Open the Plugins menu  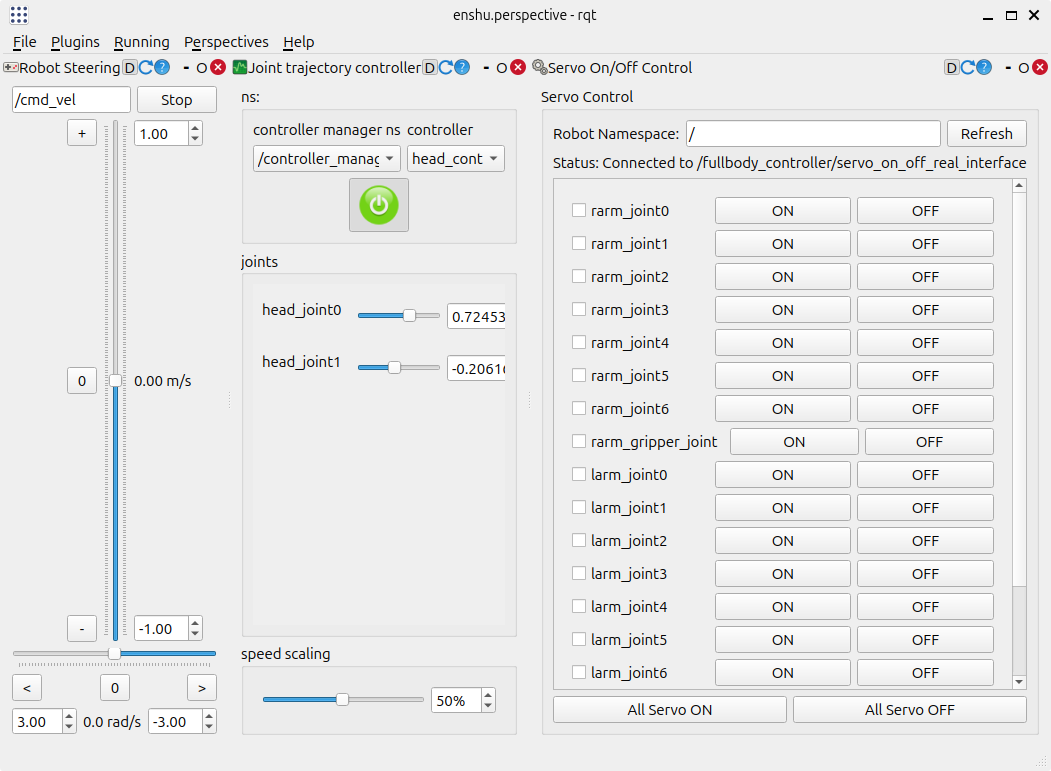[x=75, y=42]
